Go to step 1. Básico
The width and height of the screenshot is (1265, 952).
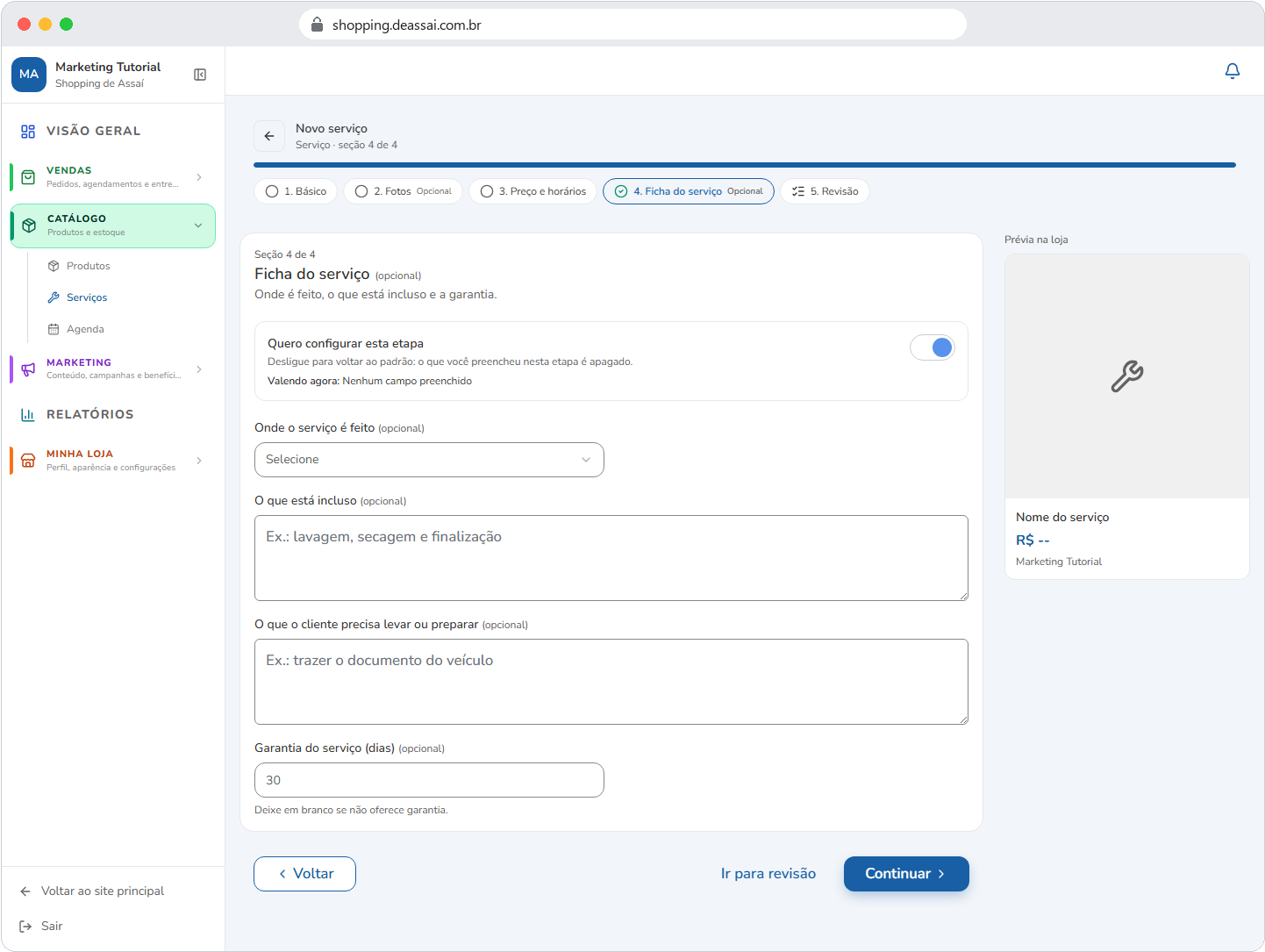pyautogui.click(x=296, y=191)
